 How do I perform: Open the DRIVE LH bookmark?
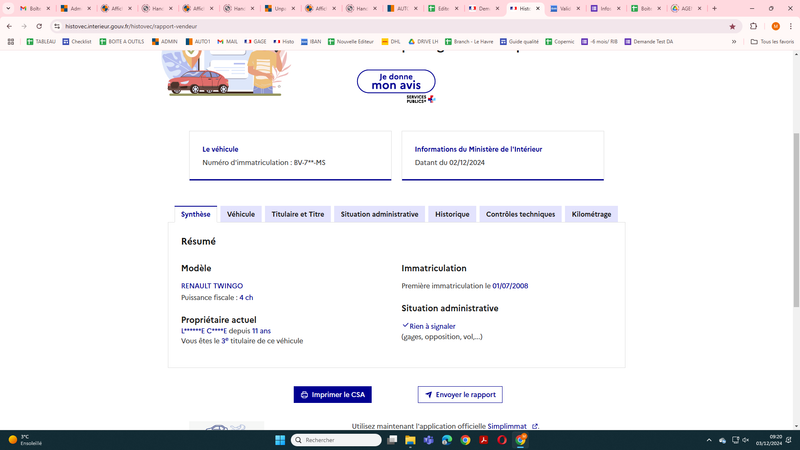click(x=423, y=42)
